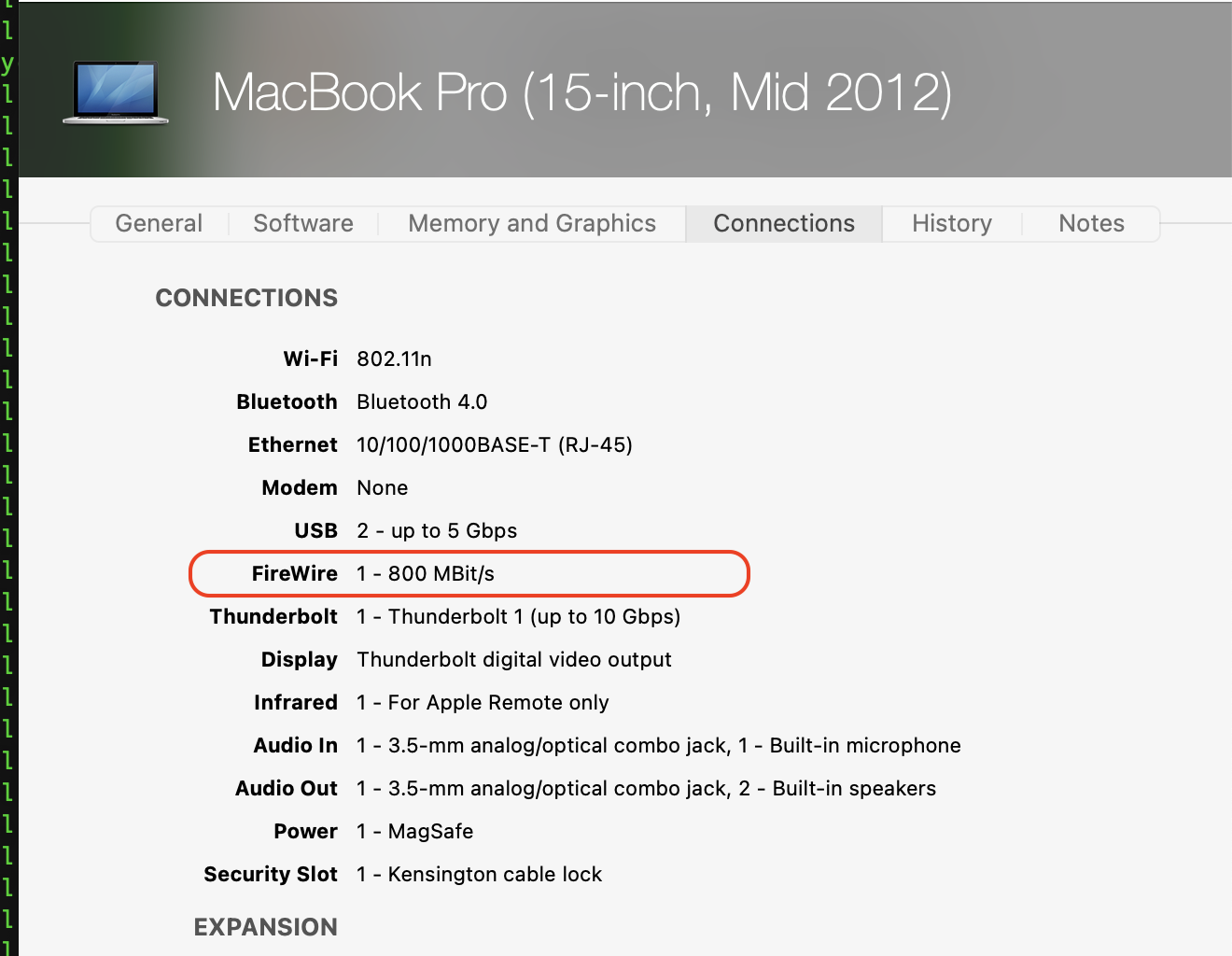The width and height of the screenshot is (1232, 956).
Task: Open the History tab
Action: (951, 223)
